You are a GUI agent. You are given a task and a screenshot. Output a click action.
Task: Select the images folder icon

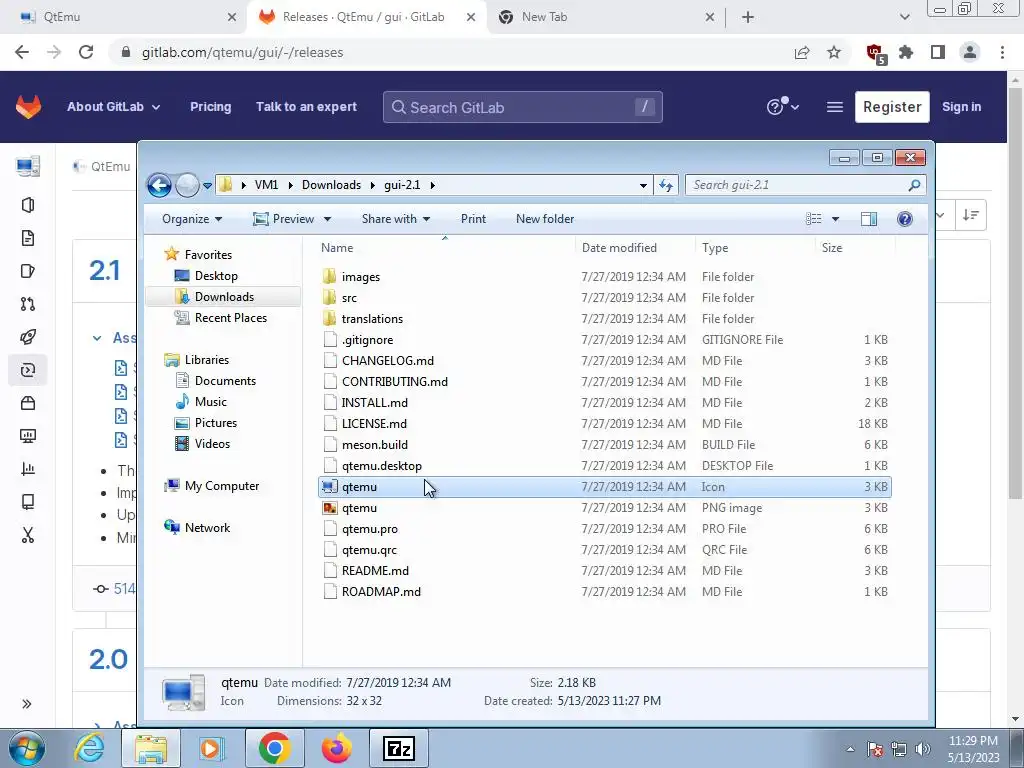point(330,277)
